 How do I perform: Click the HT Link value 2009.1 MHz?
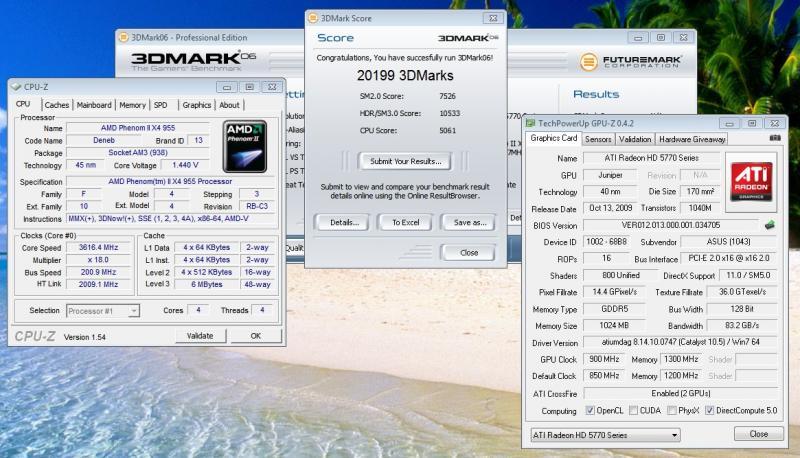click(x=98, y=284)
